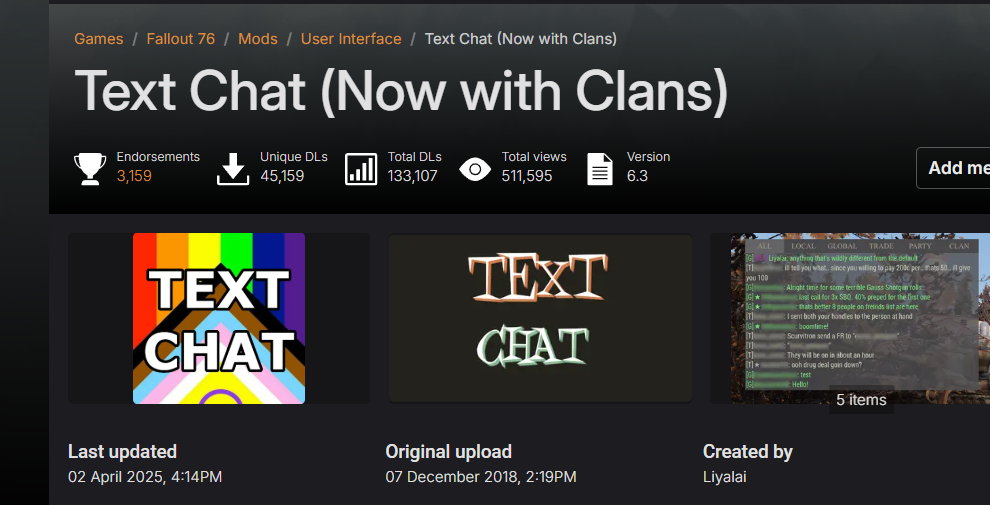The width and height of the screenshot is (990, 505).
Task: Click the current Text Chat breadcrumb item
Action: (521, 39)
